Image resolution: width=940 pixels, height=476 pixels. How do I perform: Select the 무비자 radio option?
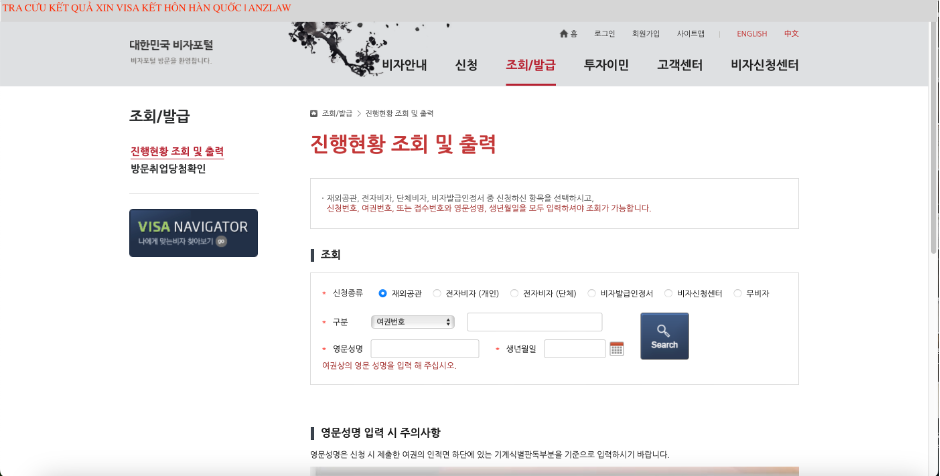click(x=738, y=294)
